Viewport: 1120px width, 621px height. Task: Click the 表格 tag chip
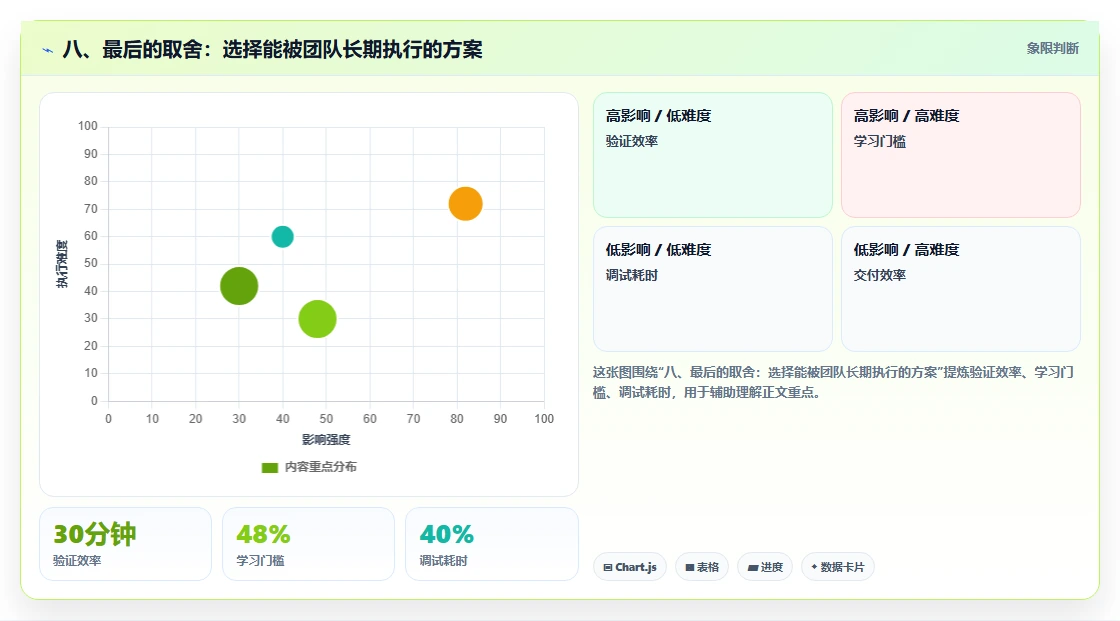702,567
